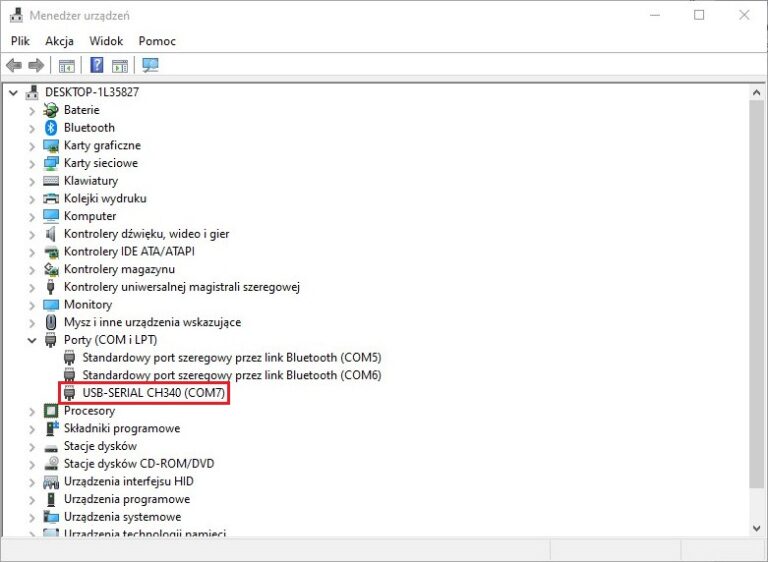Click the Forward arrow toolbar icon
The image size is (768, 562).
coord(36,66)
